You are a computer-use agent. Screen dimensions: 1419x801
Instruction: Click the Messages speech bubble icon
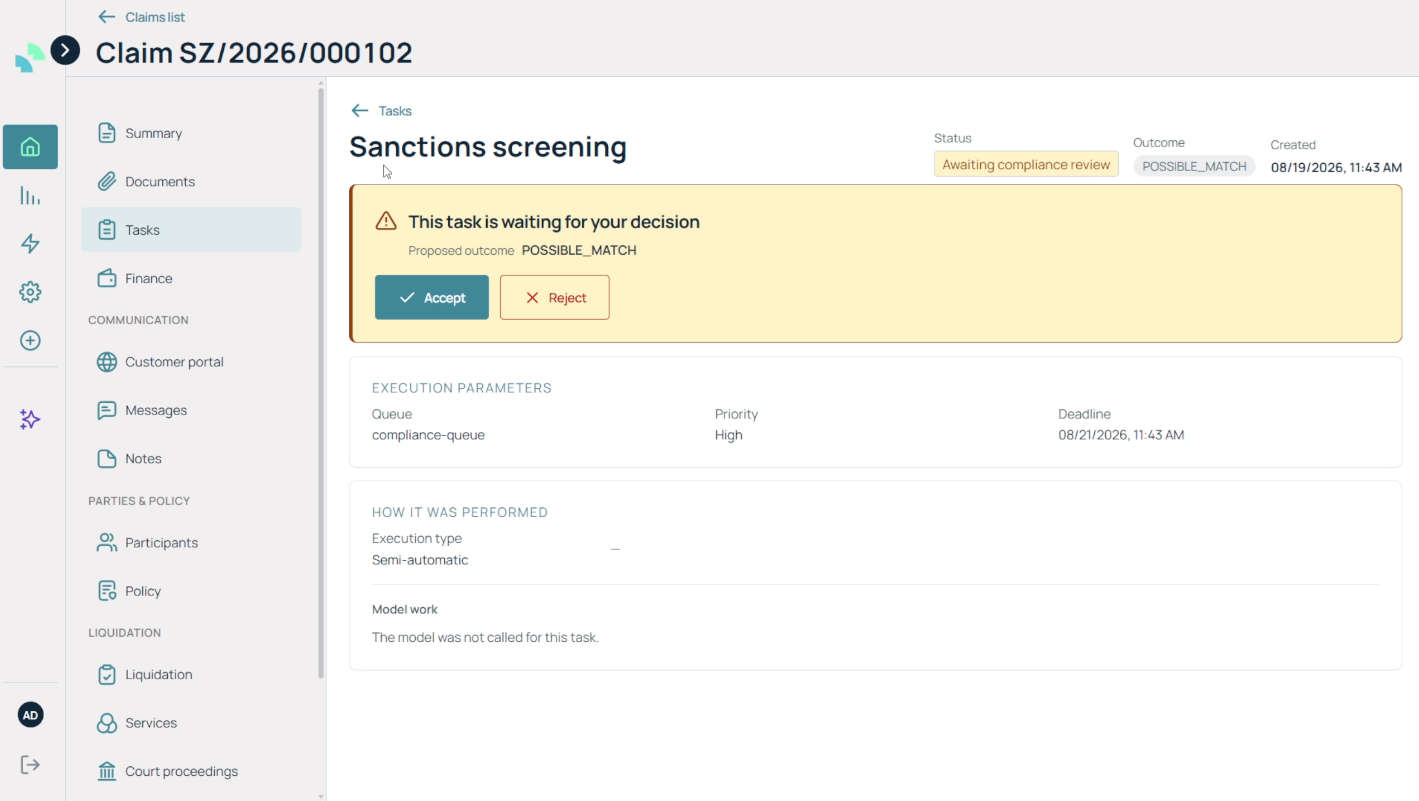pos(107,410)
